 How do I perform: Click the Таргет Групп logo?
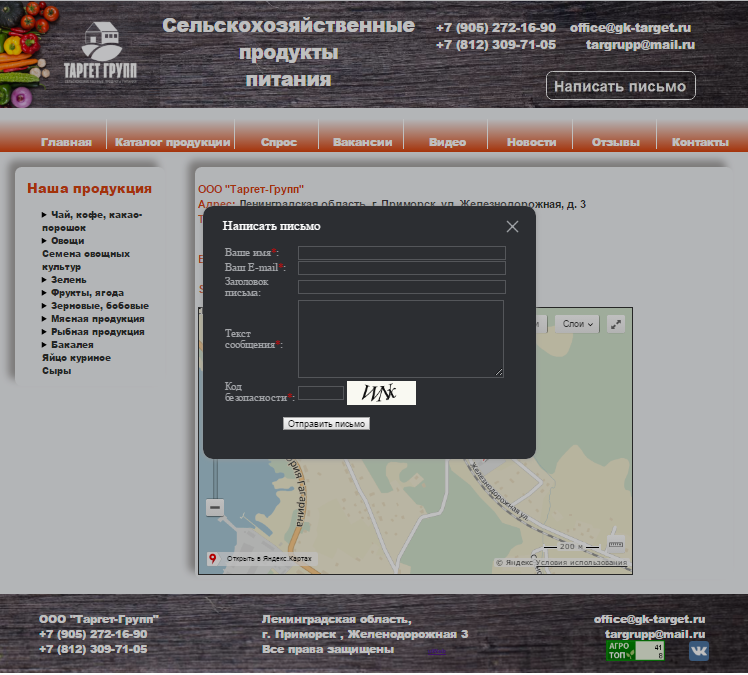pyautogui.click(x=101, y=52)
